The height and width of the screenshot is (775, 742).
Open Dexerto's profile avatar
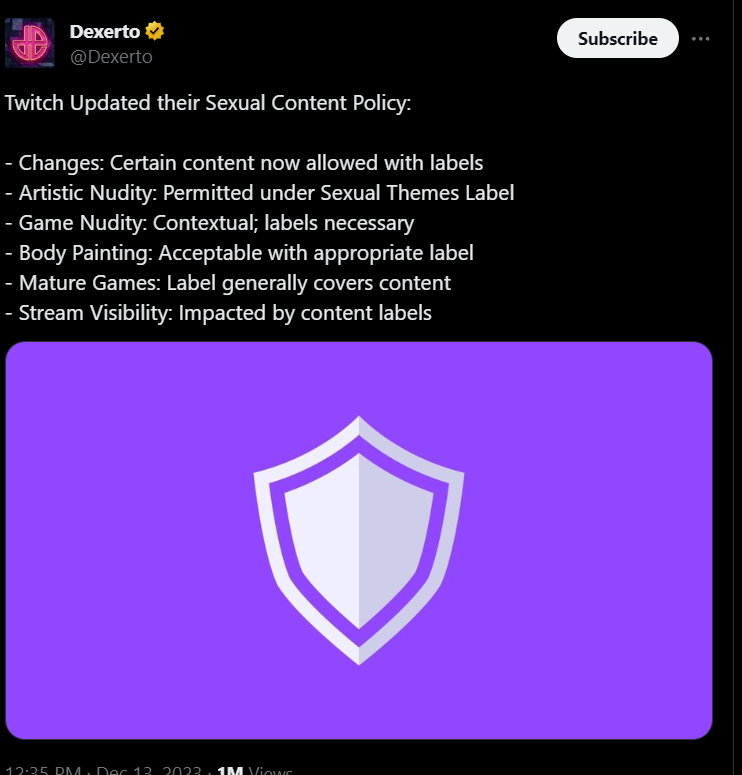30,43
